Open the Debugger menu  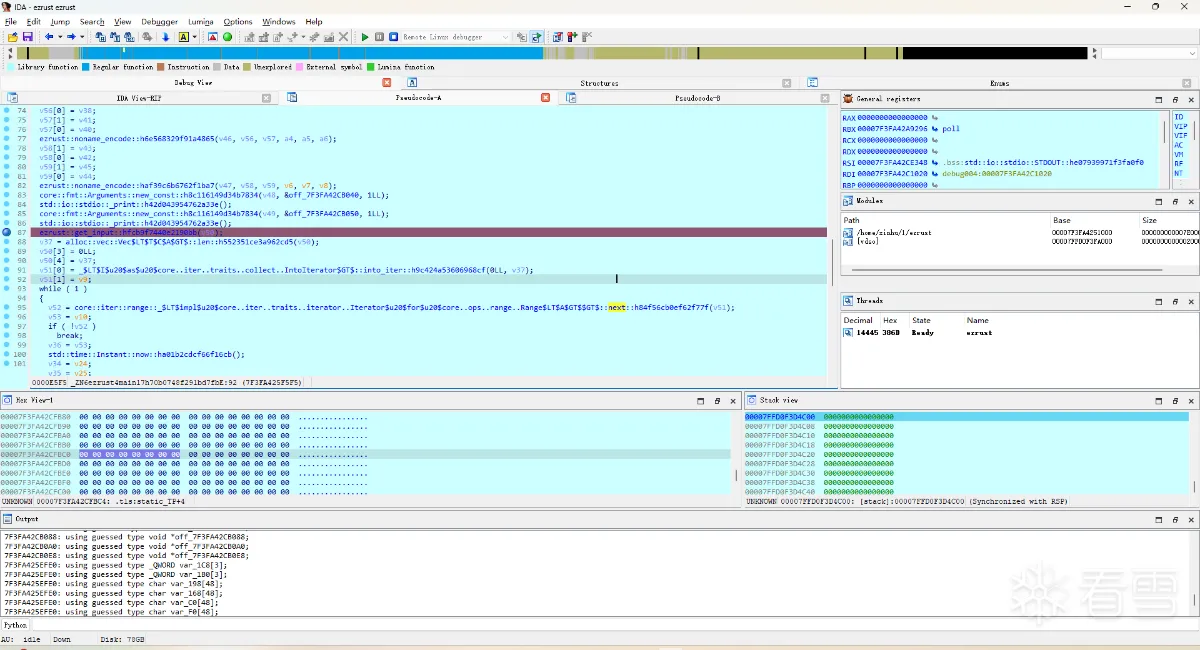pos(159,21)
